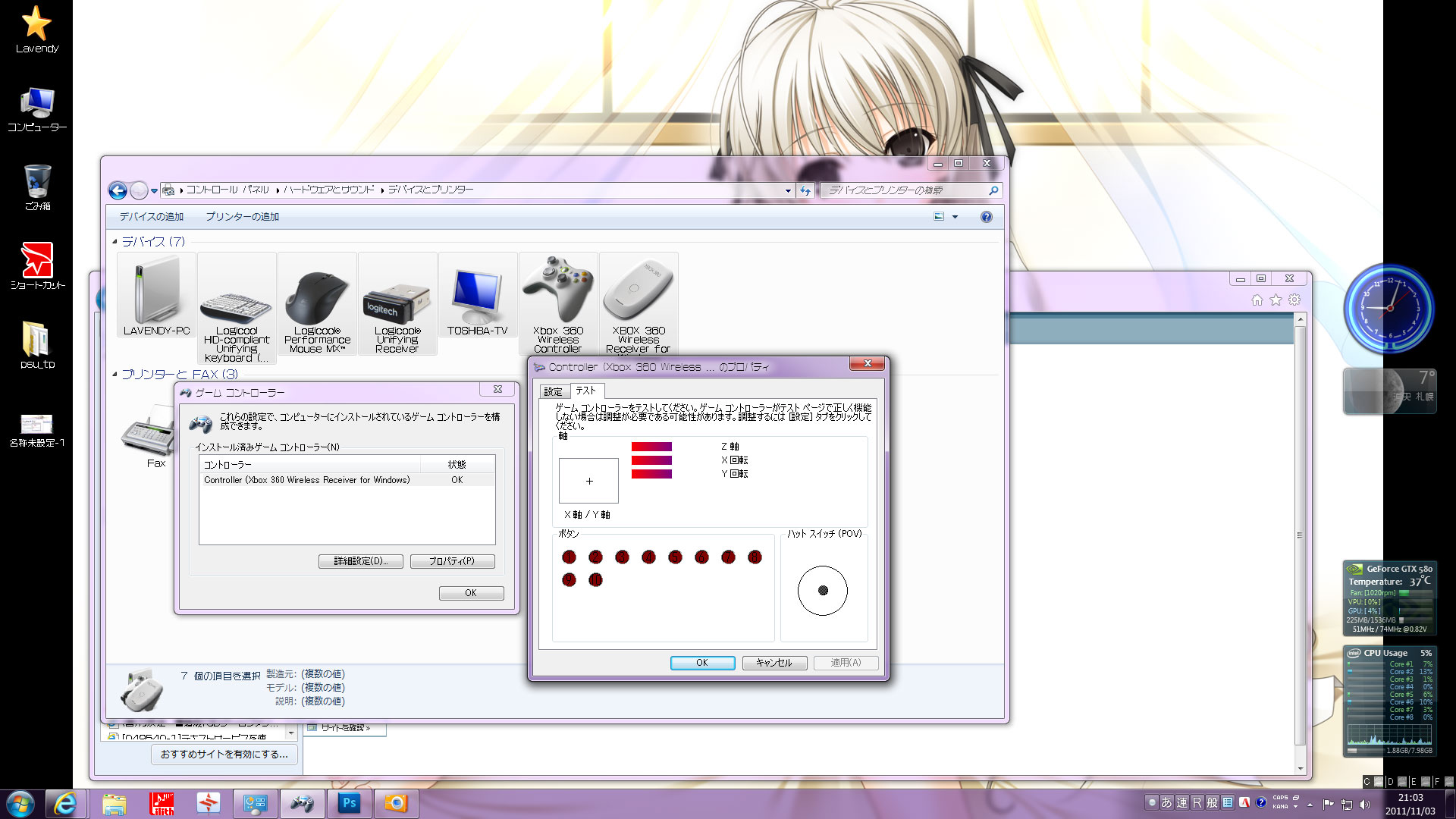Select the Xbox 360 Wireless Controller device
Image resolution: width=1456 pixels, height=819 pixels.
pos(558,303)
